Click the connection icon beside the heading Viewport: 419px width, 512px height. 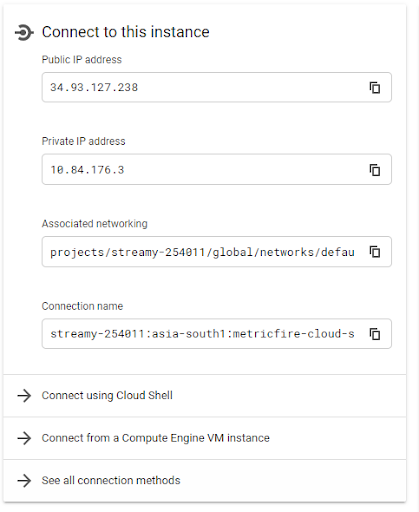point(24,33)
